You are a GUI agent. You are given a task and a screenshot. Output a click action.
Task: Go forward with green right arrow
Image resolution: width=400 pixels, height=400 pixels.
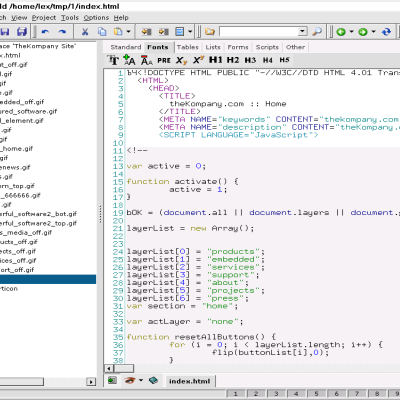(x=363, y=32)
